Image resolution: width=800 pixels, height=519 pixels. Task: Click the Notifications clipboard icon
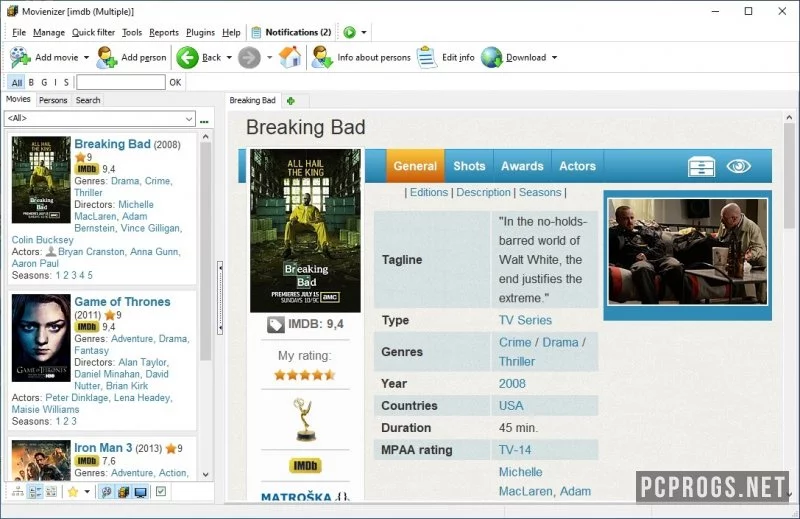[x=256, y=32]
